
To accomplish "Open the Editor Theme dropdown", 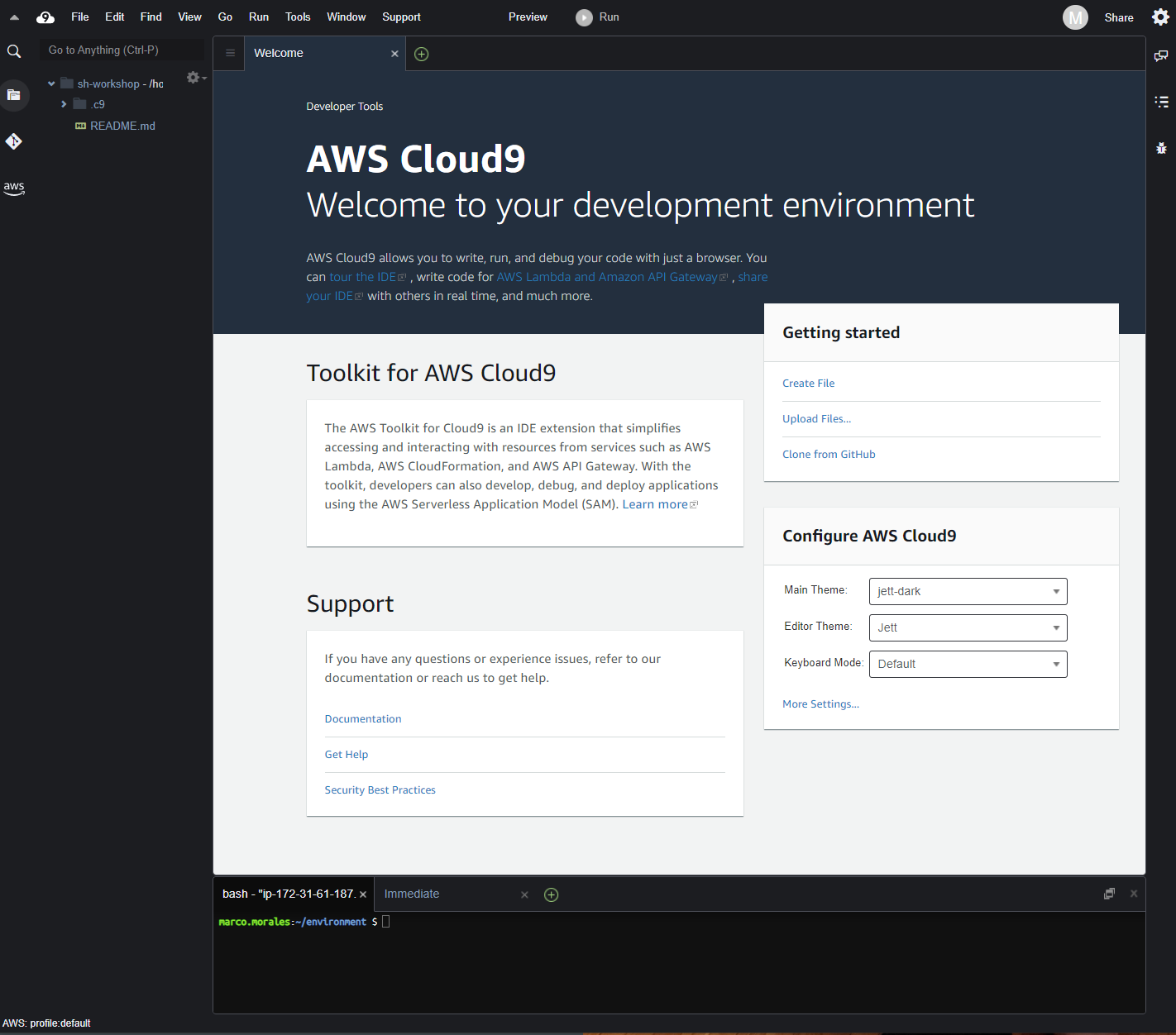I will click(968, 627).
